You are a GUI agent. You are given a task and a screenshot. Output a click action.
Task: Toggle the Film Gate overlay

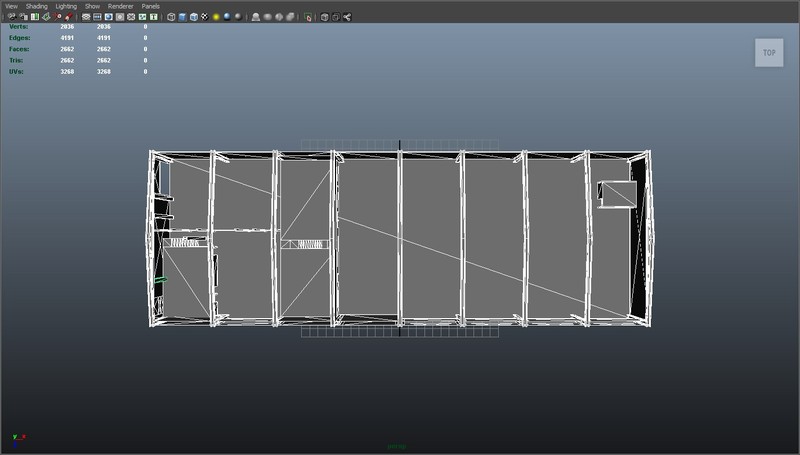(97, 17)
